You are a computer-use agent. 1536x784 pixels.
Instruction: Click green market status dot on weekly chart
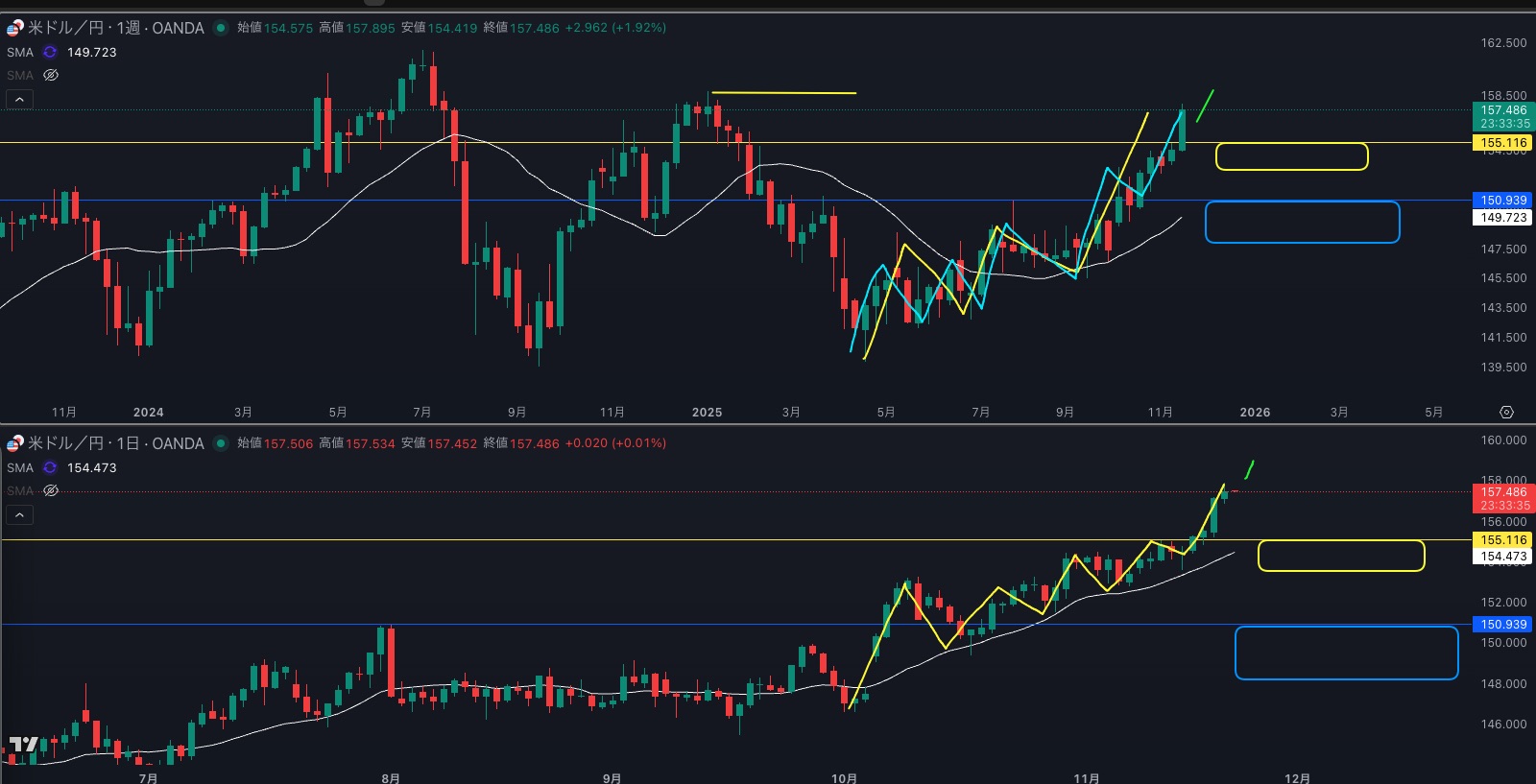[x=221, y=28]
